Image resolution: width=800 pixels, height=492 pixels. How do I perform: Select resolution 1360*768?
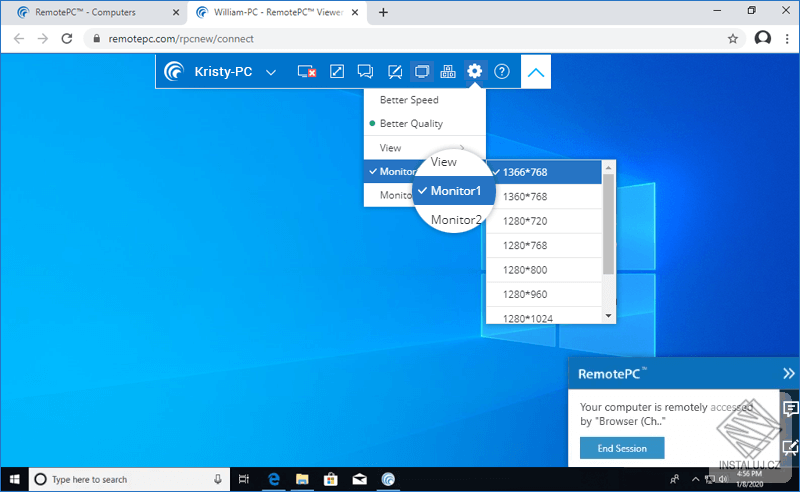coord(544,196)
